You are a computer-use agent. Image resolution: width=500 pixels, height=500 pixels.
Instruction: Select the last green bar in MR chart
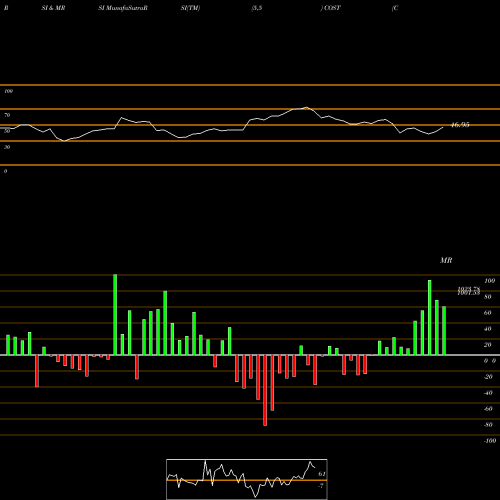[444, 331]
